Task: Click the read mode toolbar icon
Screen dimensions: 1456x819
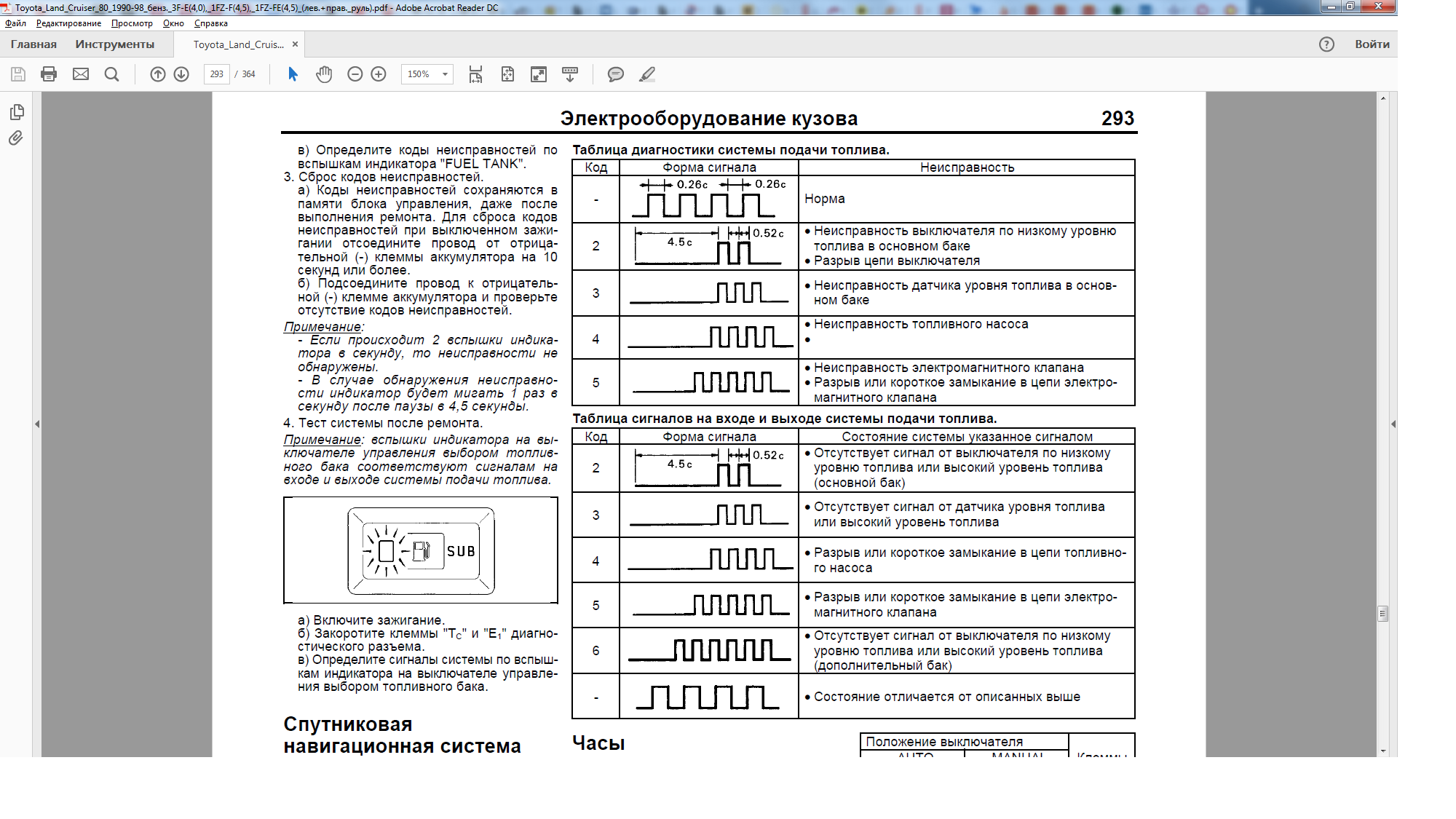Action: pos(570,74)
